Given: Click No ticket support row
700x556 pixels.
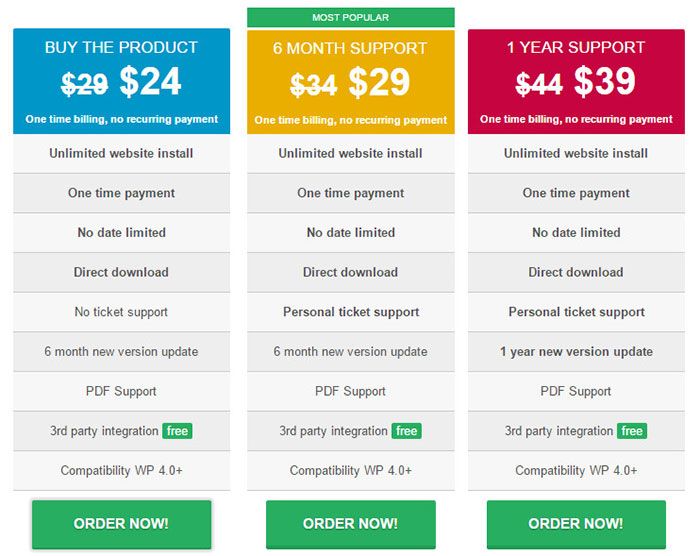Looking at the screenshot, I should point(121,312).
